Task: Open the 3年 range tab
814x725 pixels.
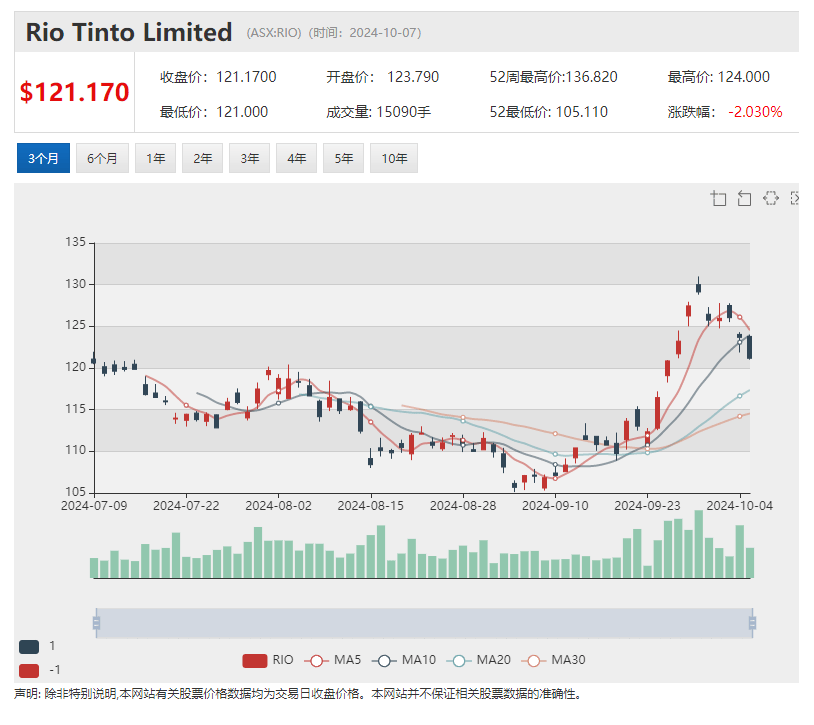Action: coord(249,158)
